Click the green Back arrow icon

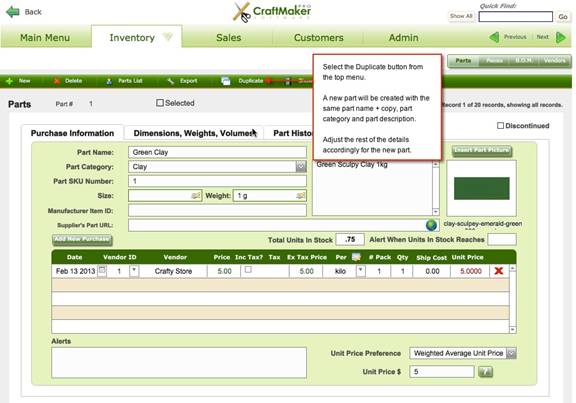pos(13,12)
